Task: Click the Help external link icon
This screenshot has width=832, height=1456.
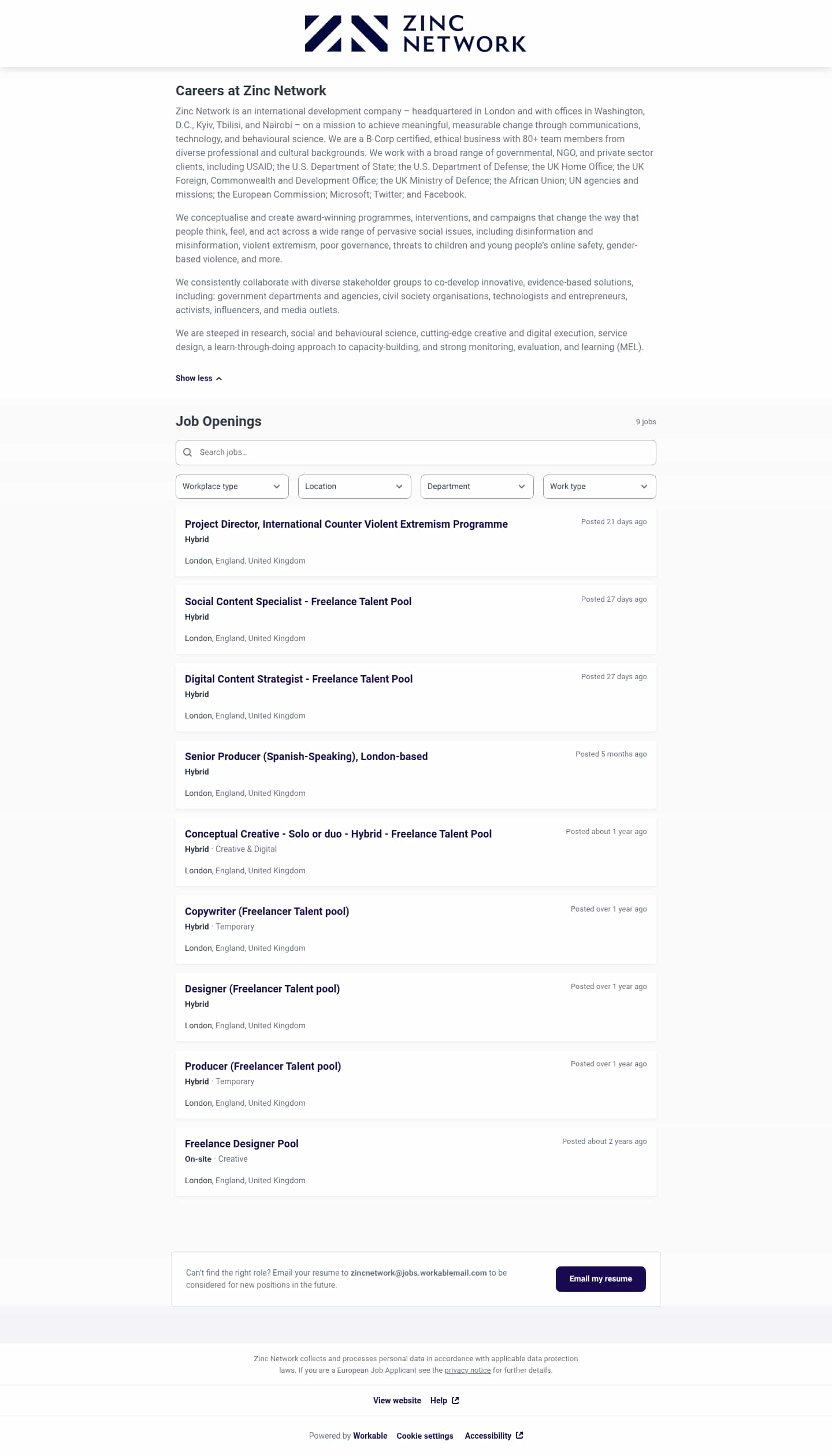Action: 455,1401
